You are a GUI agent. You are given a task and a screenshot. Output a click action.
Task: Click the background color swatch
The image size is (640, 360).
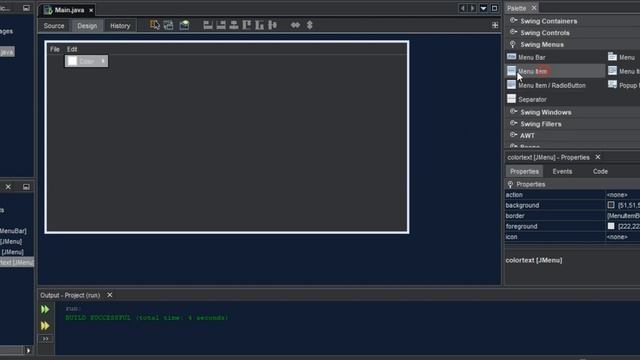pyautogui.click(x=611, y=205)
